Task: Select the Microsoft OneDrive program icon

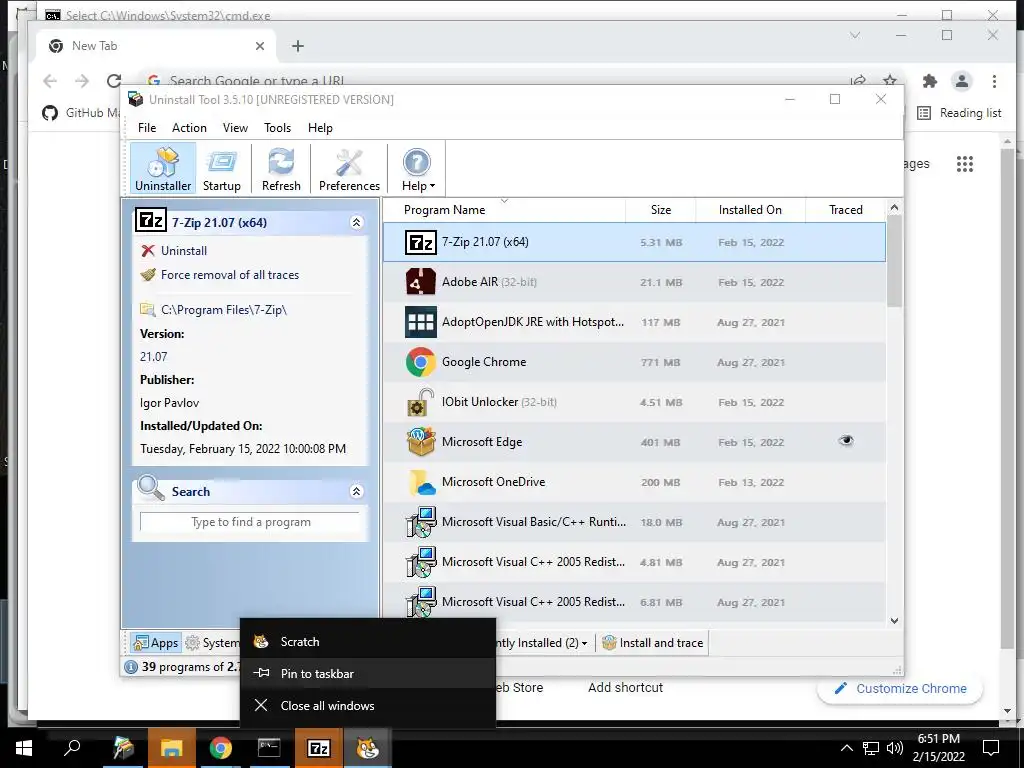Action: pyautogui.click(x=421, y=482)
